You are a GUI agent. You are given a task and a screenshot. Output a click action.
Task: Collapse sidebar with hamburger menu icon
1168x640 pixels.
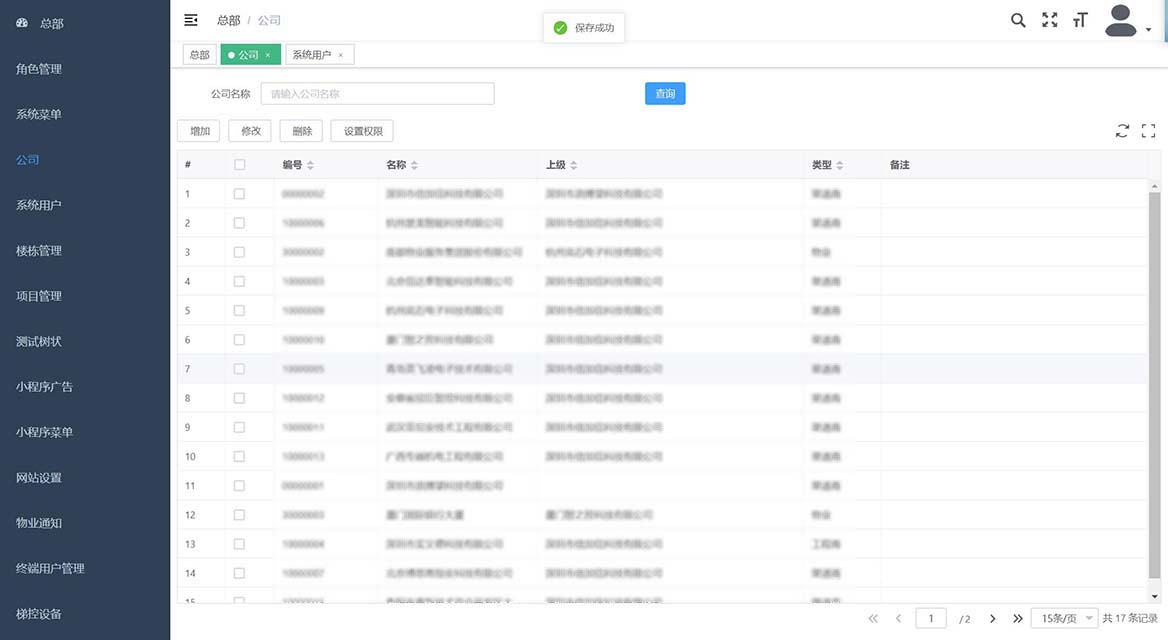coord(191,20)
